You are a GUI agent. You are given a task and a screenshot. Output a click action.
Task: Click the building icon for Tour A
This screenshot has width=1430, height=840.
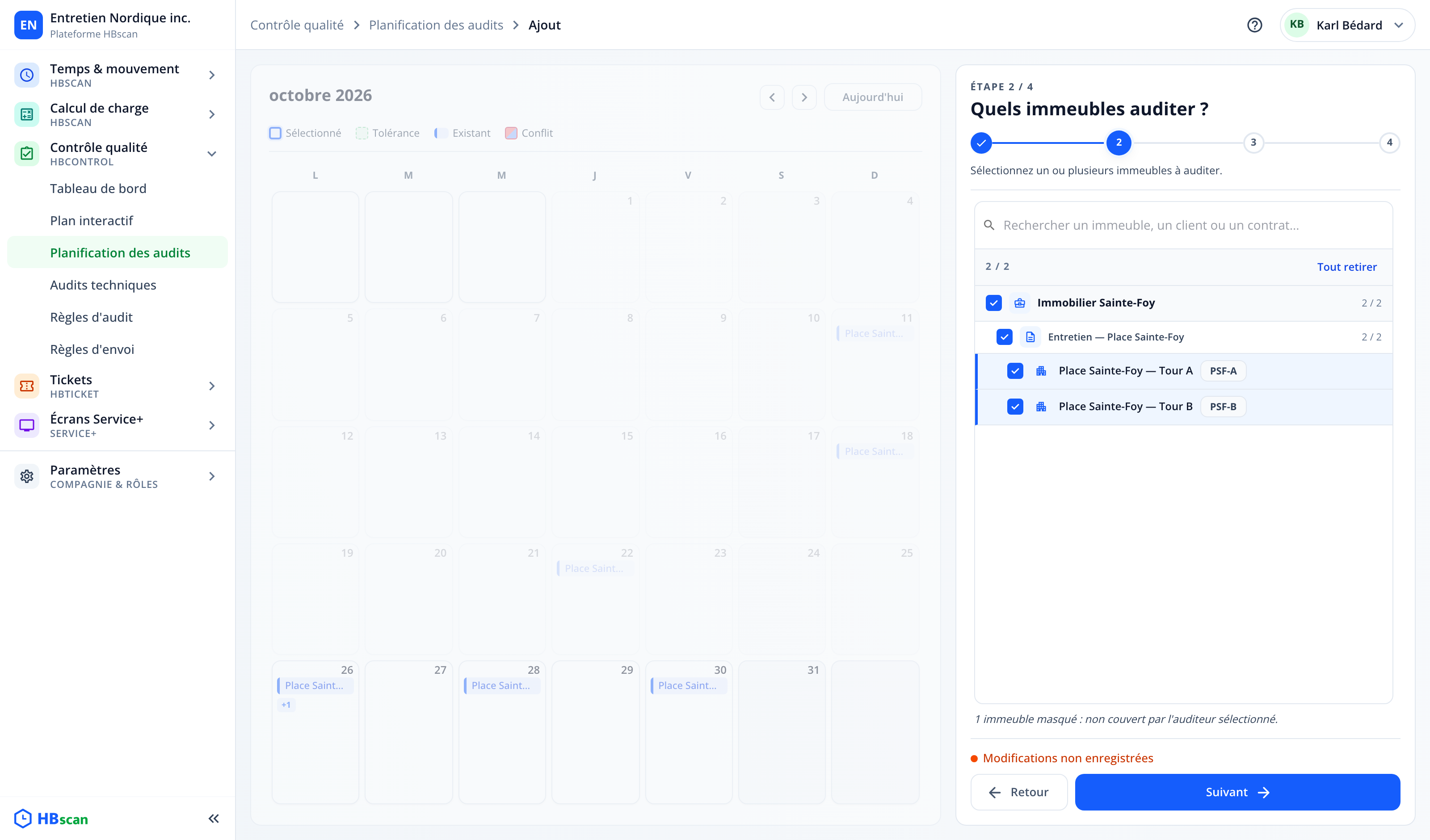1041,371
